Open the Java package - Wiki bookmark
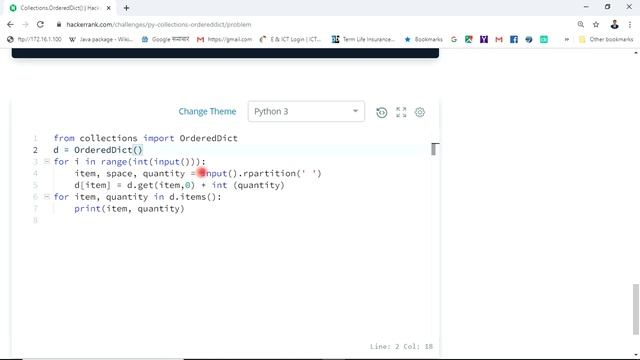Viewport: 640px width, 360px height. (101, 39)
